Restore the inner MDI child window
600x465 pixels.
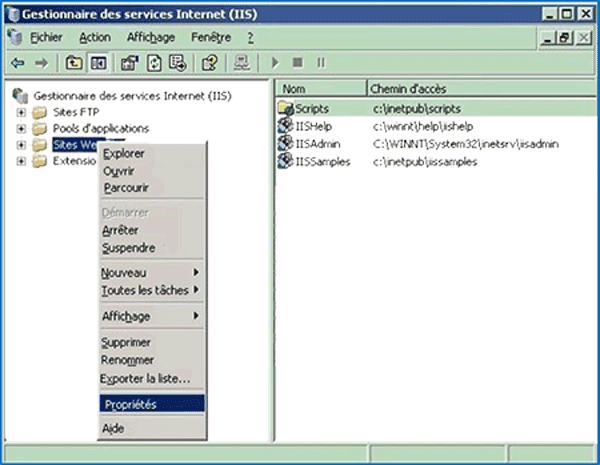[565, 38]
